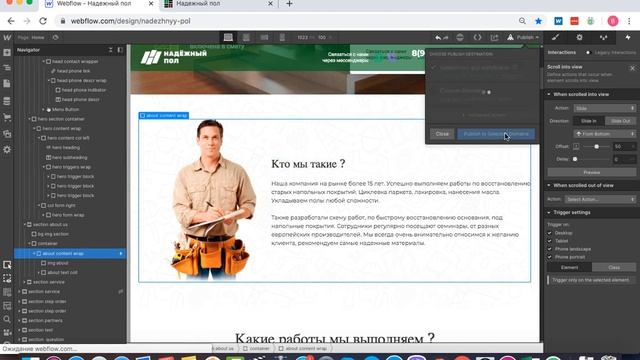Open the search icon in left sidebar
This screenshot has height=360, width=640.
point(7,319)
